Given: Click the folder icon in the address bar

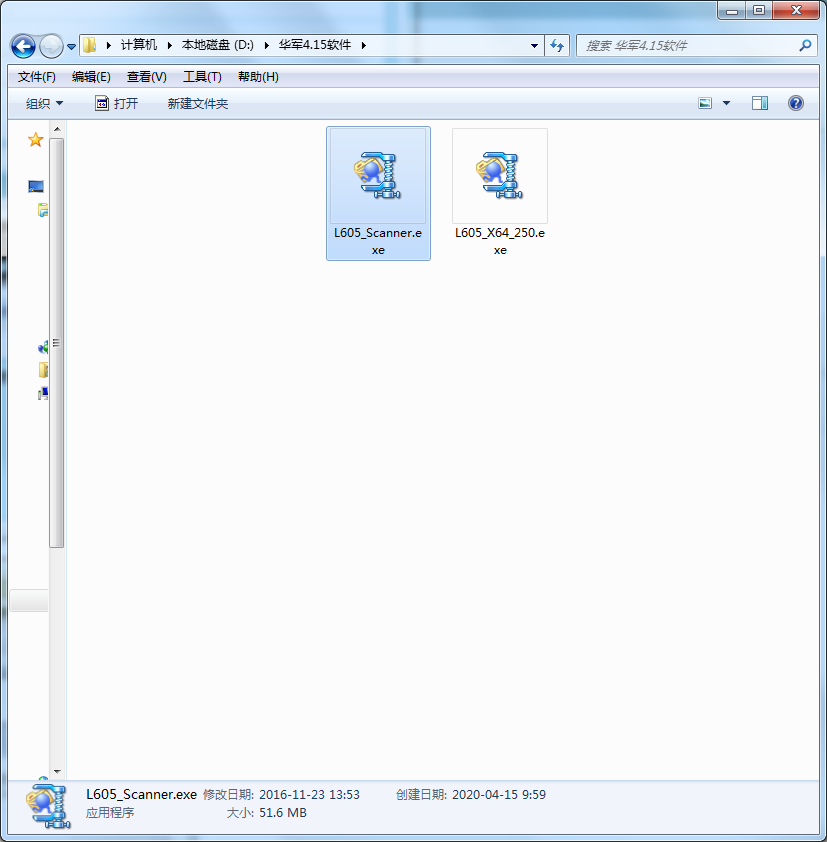Looking at the screenshot, I should 89,46.
